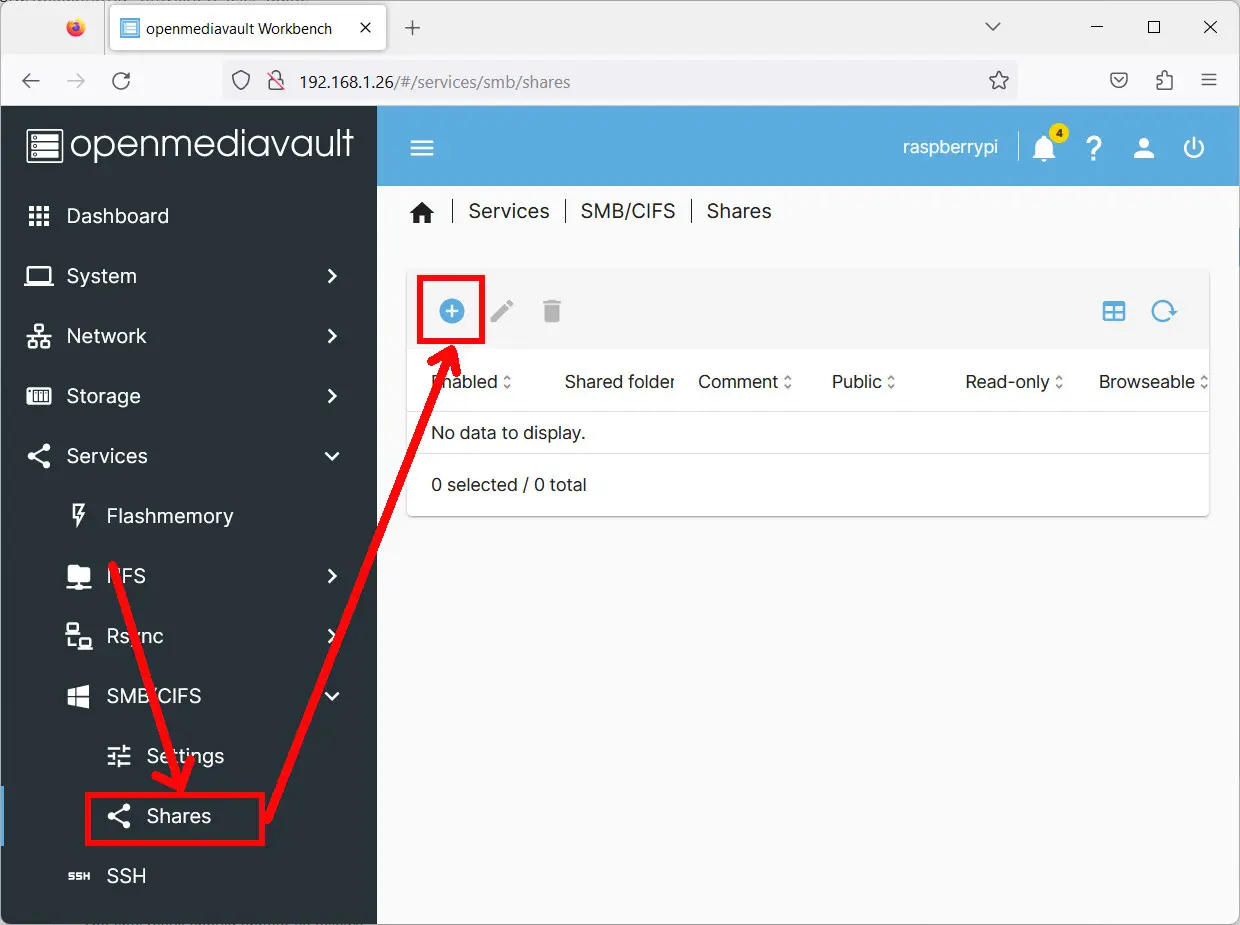Open SMB/CIFS Settings in sidebar

tap(185, 756)
